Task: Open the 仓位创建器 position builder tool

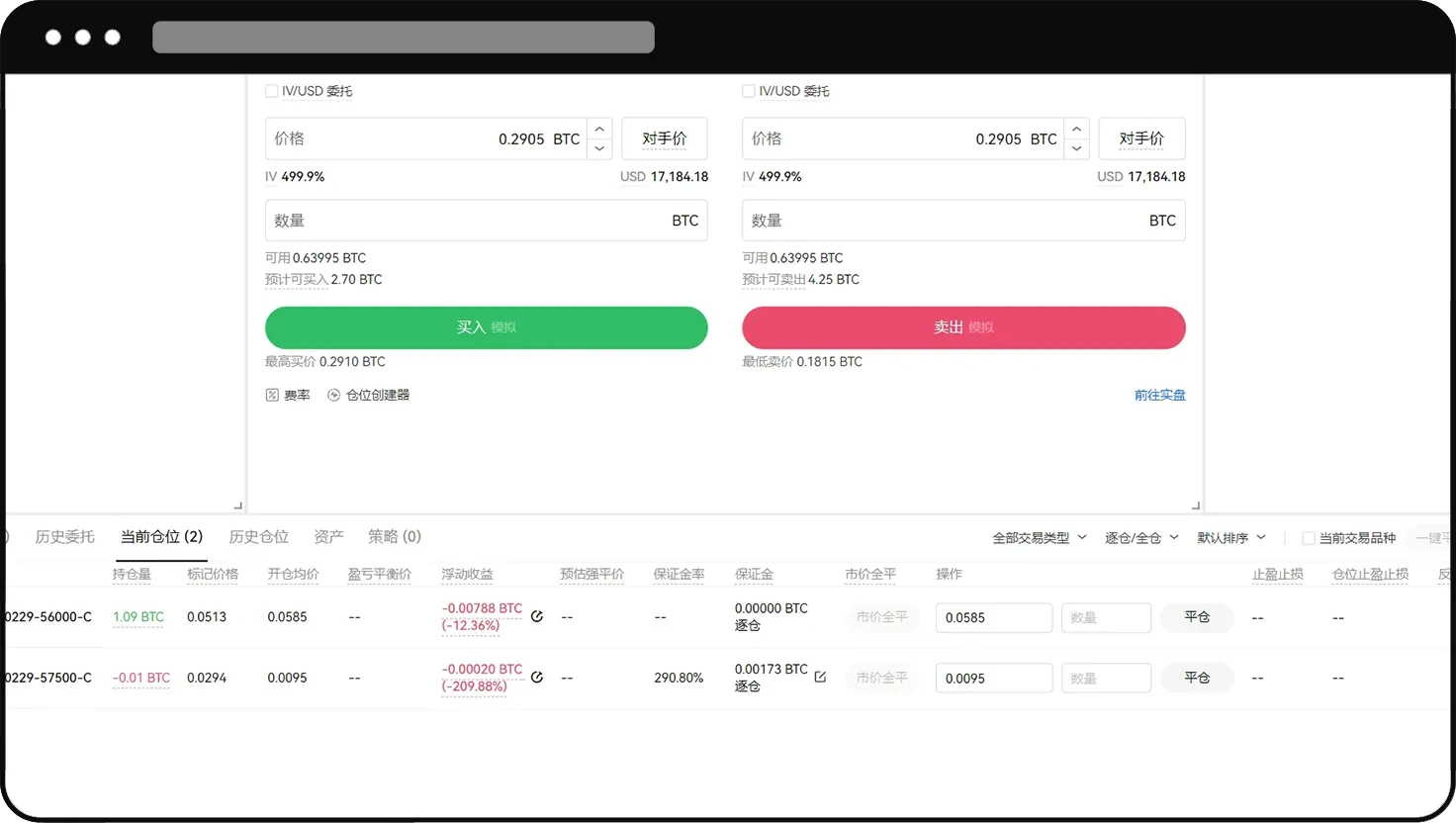Action: pyautogui.click(x=367, y=395)
